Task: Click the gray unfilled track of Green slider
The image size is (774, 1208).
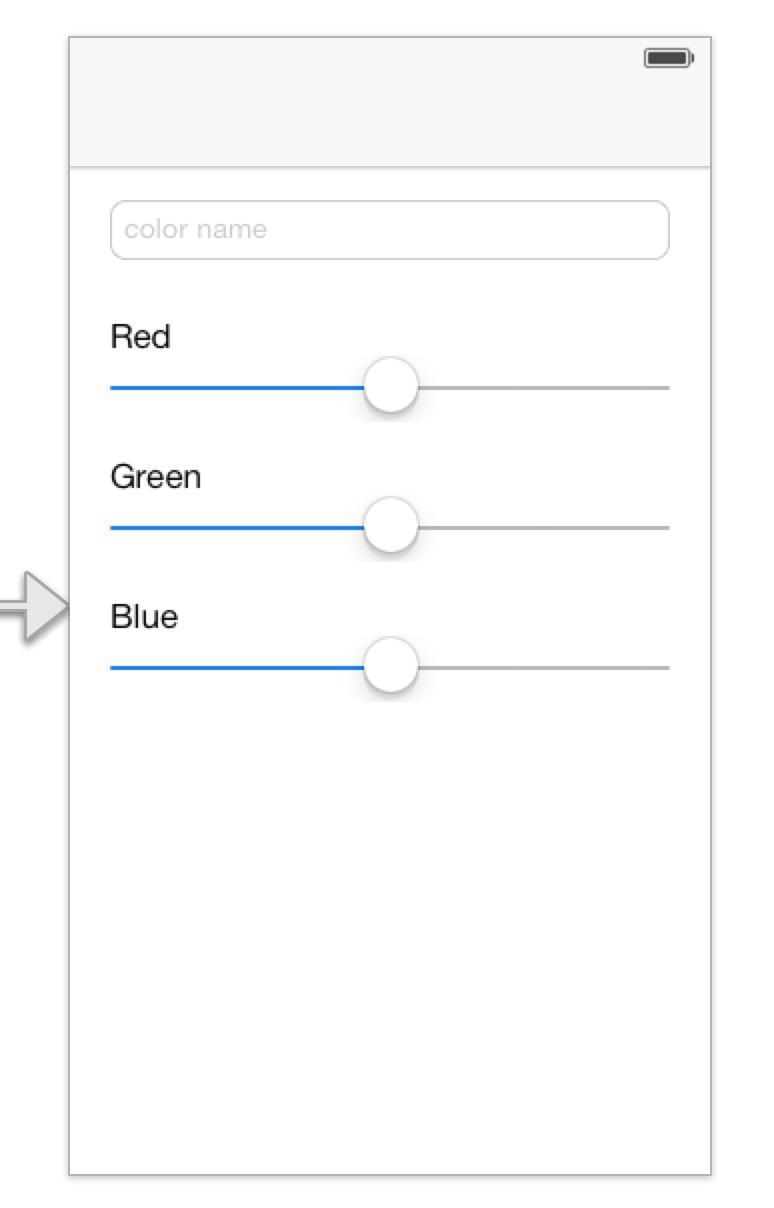Action: coord(543,527)
